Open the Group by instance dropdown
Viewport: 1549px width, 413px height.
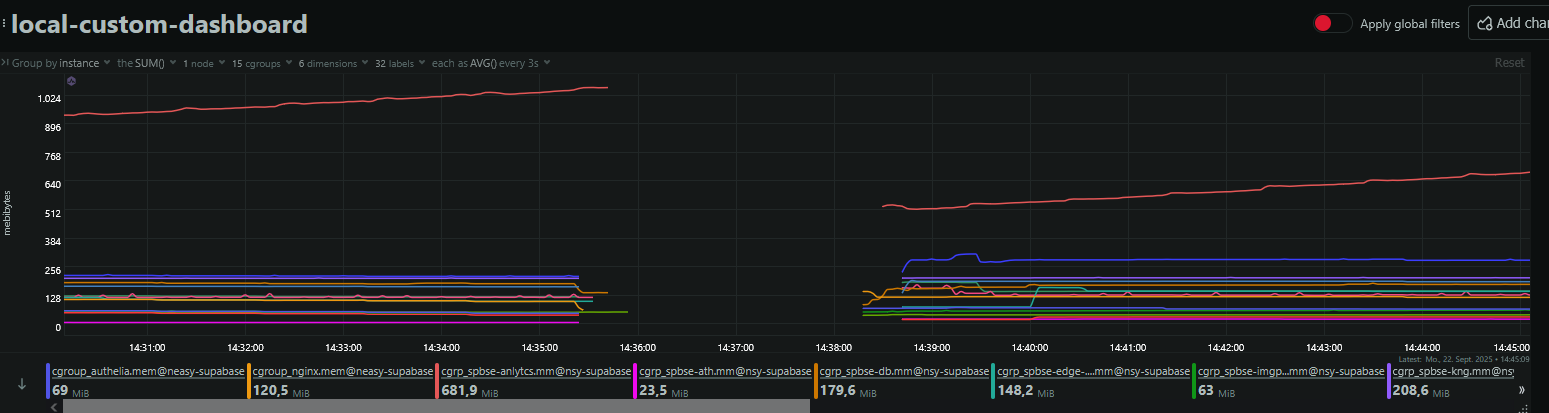tap(60, 63)
